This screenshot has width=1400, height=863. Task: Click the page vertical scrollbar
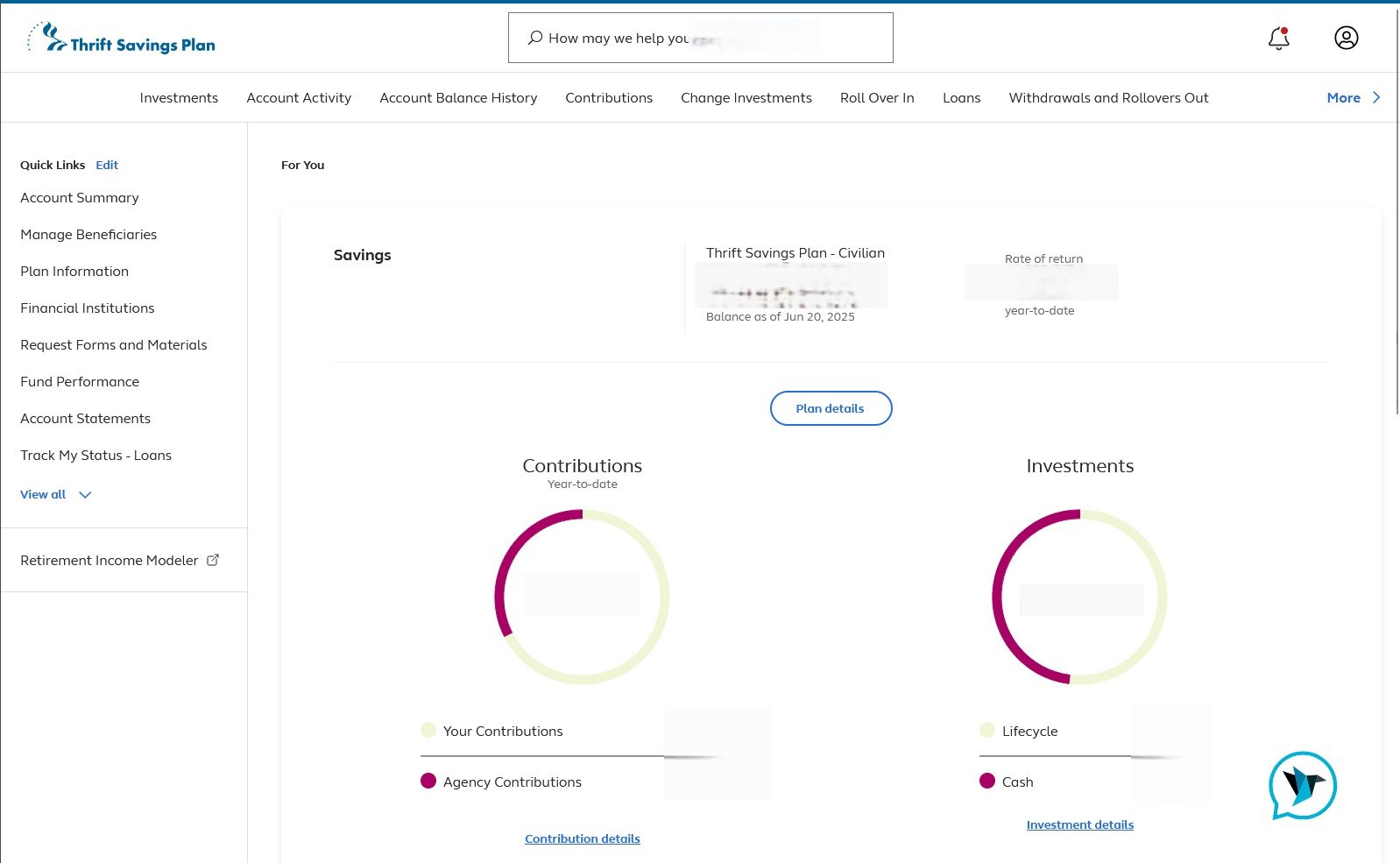coord(1396,210)
